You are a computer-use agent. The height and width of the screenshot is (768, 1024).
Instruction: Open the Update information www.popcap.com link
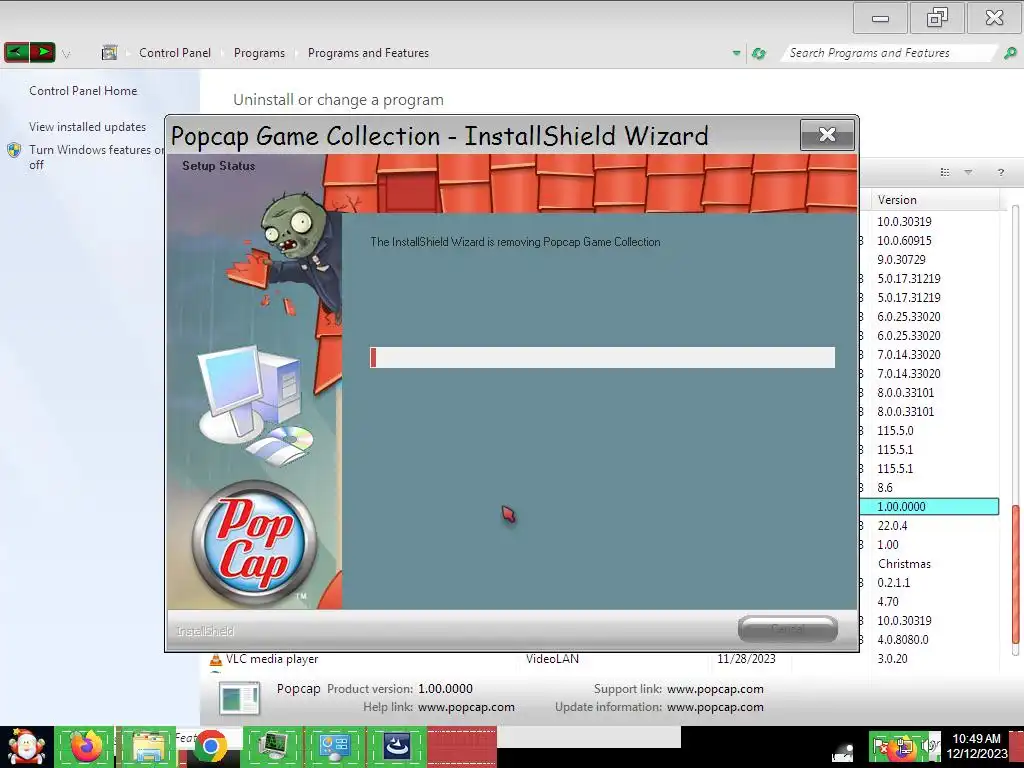(x=715, y=707)
